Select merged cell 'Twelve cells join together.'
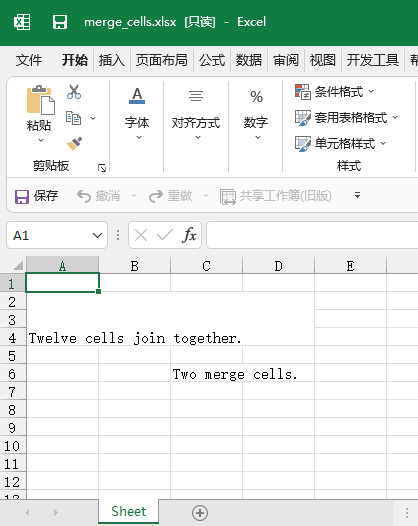This screenshot has height=526, width=418. [170, 319]
